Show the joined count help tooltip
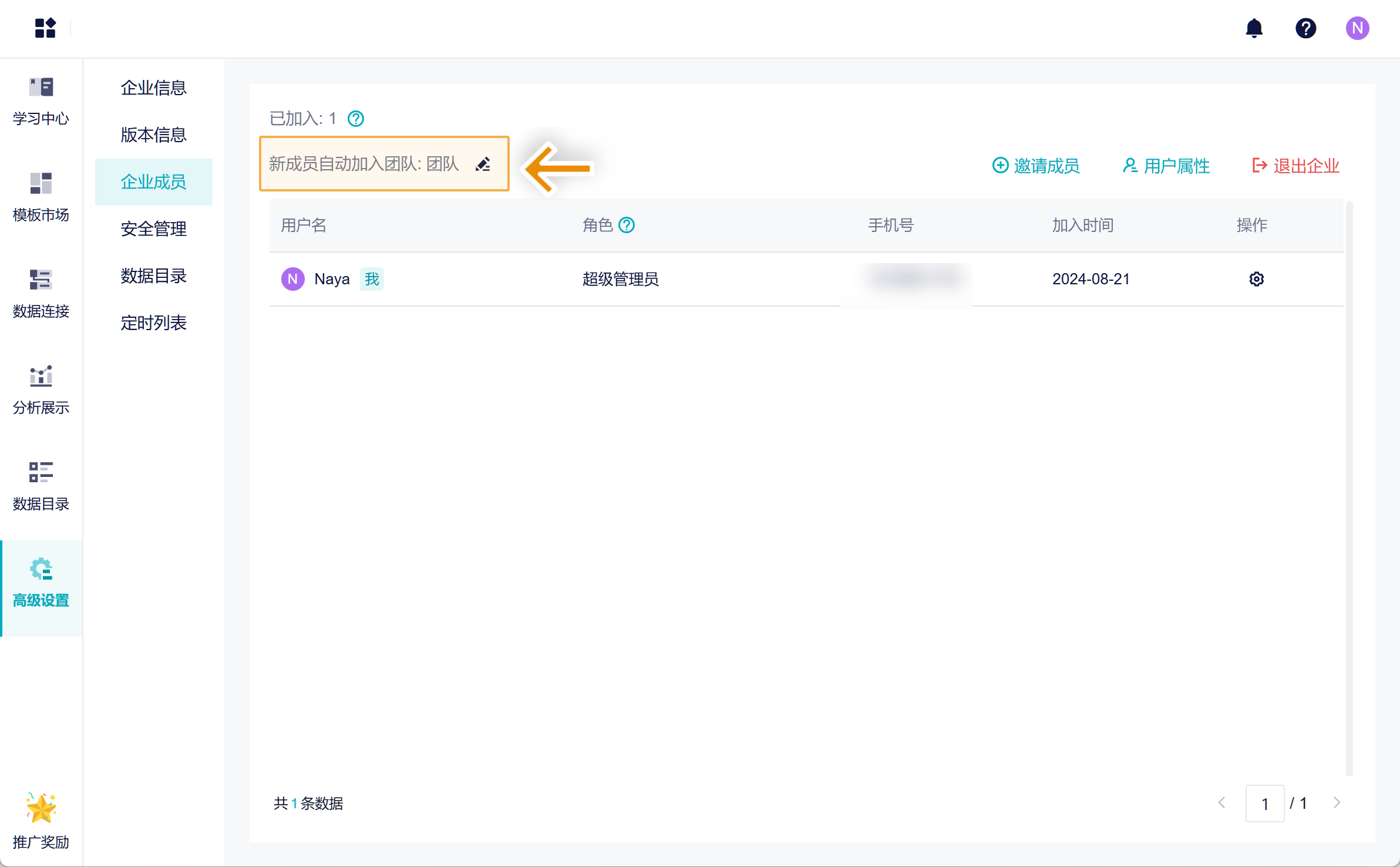The image size is (1400, 867). [x=356, y=119]
